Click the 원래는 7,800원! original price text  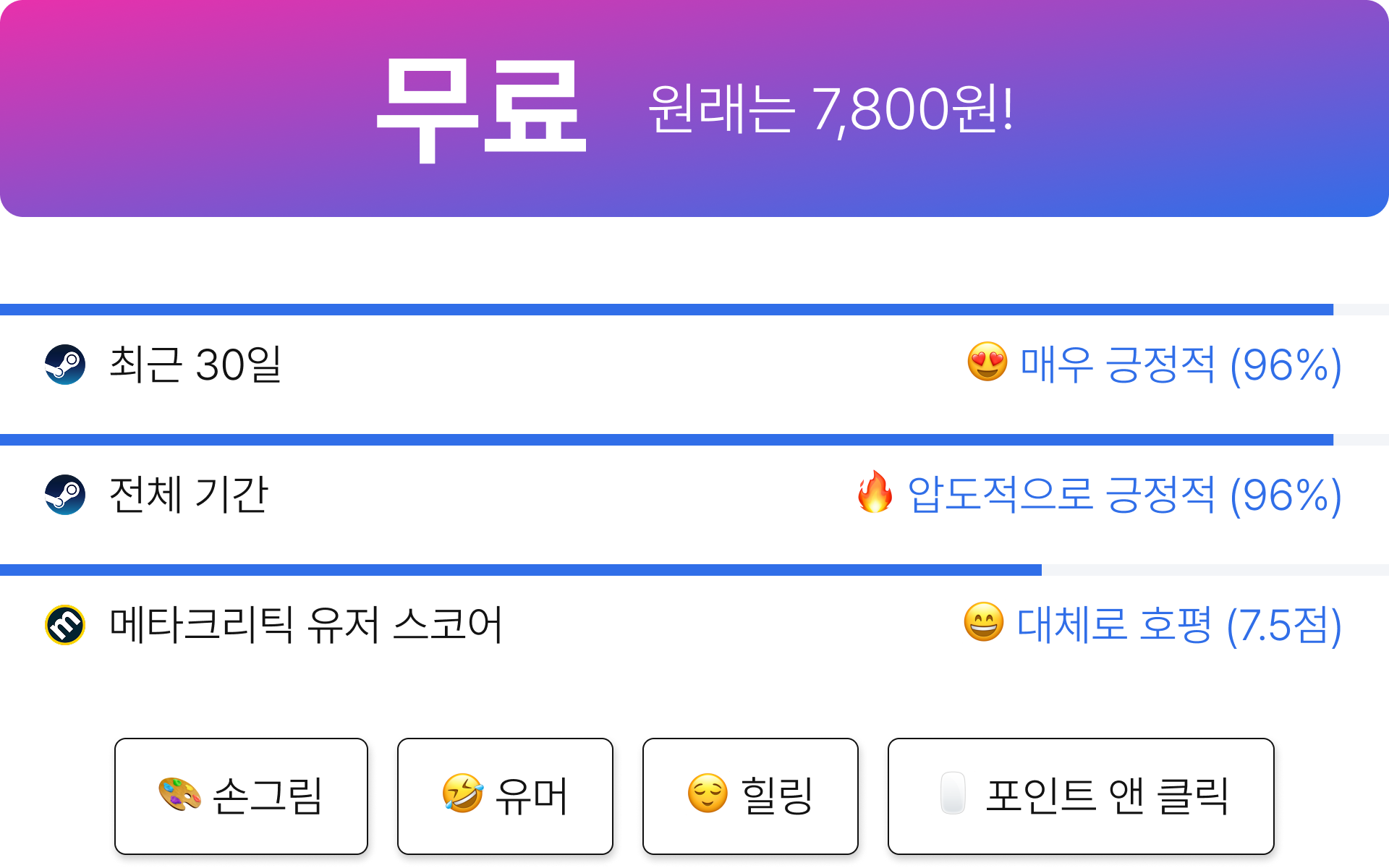(x=831, y=109)
